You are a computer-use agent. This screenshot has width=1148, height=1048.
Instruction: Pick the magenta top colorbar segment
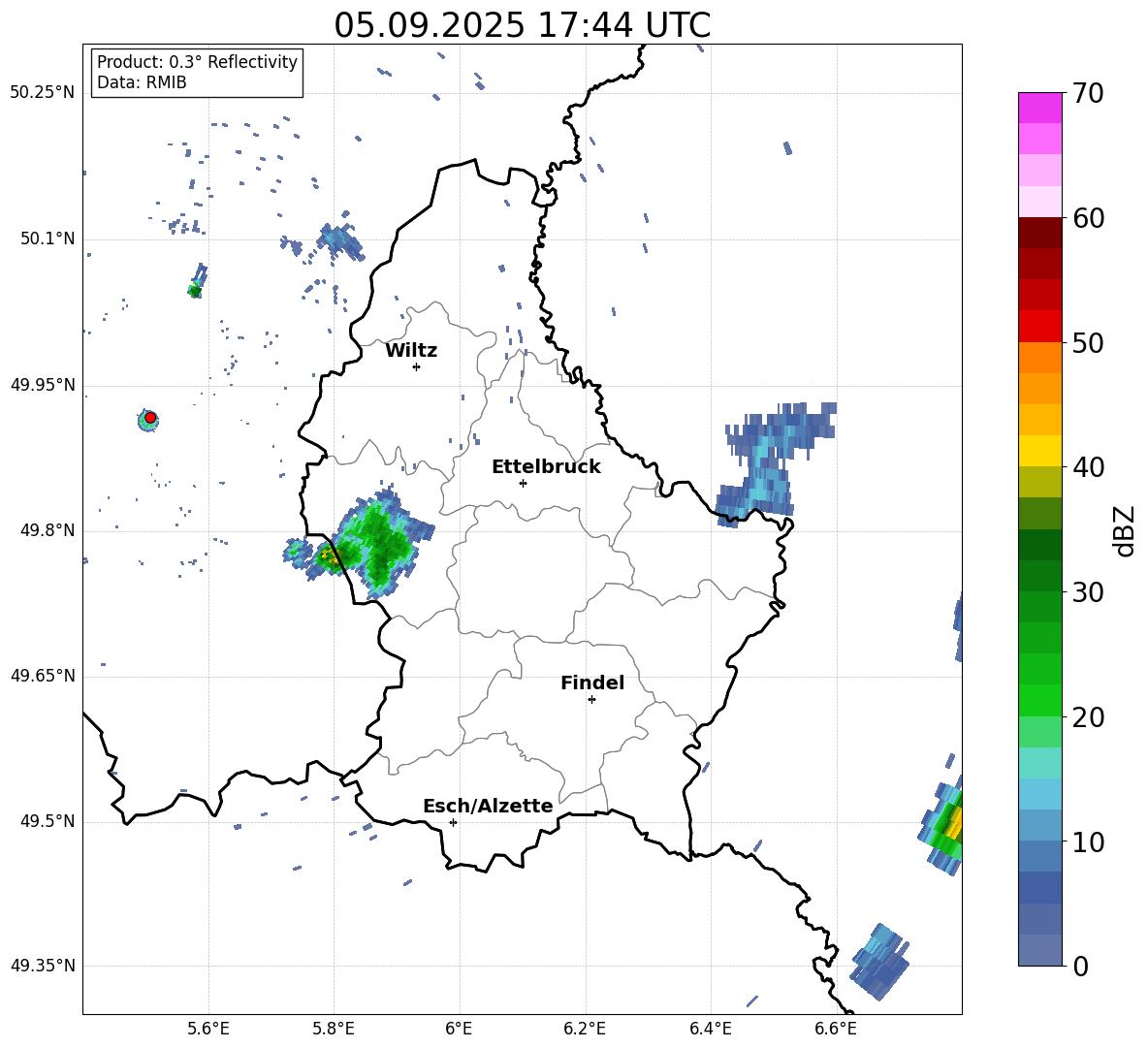[1039, 108]
